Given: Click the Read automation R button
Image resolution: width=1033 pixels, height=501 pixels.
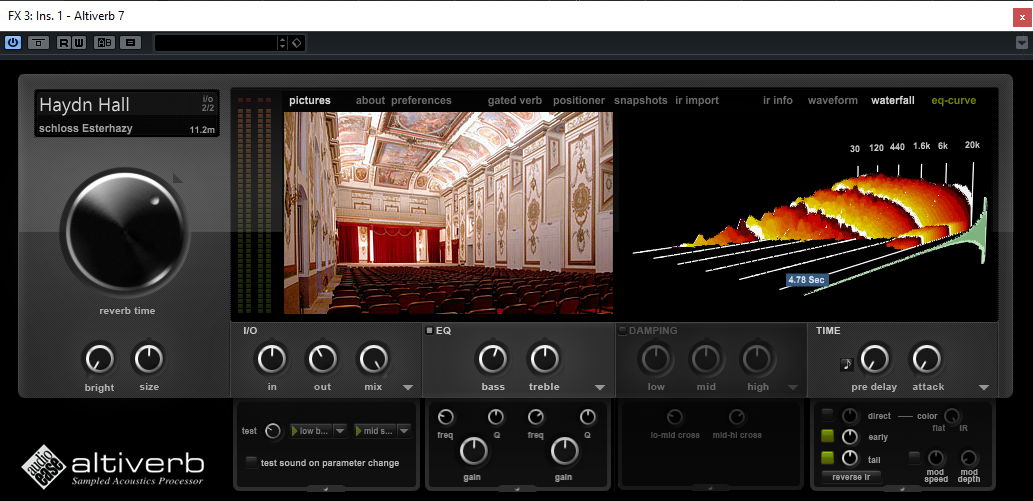Looking at the screenshot, I should pyautogui.click(x=64, y=43).
